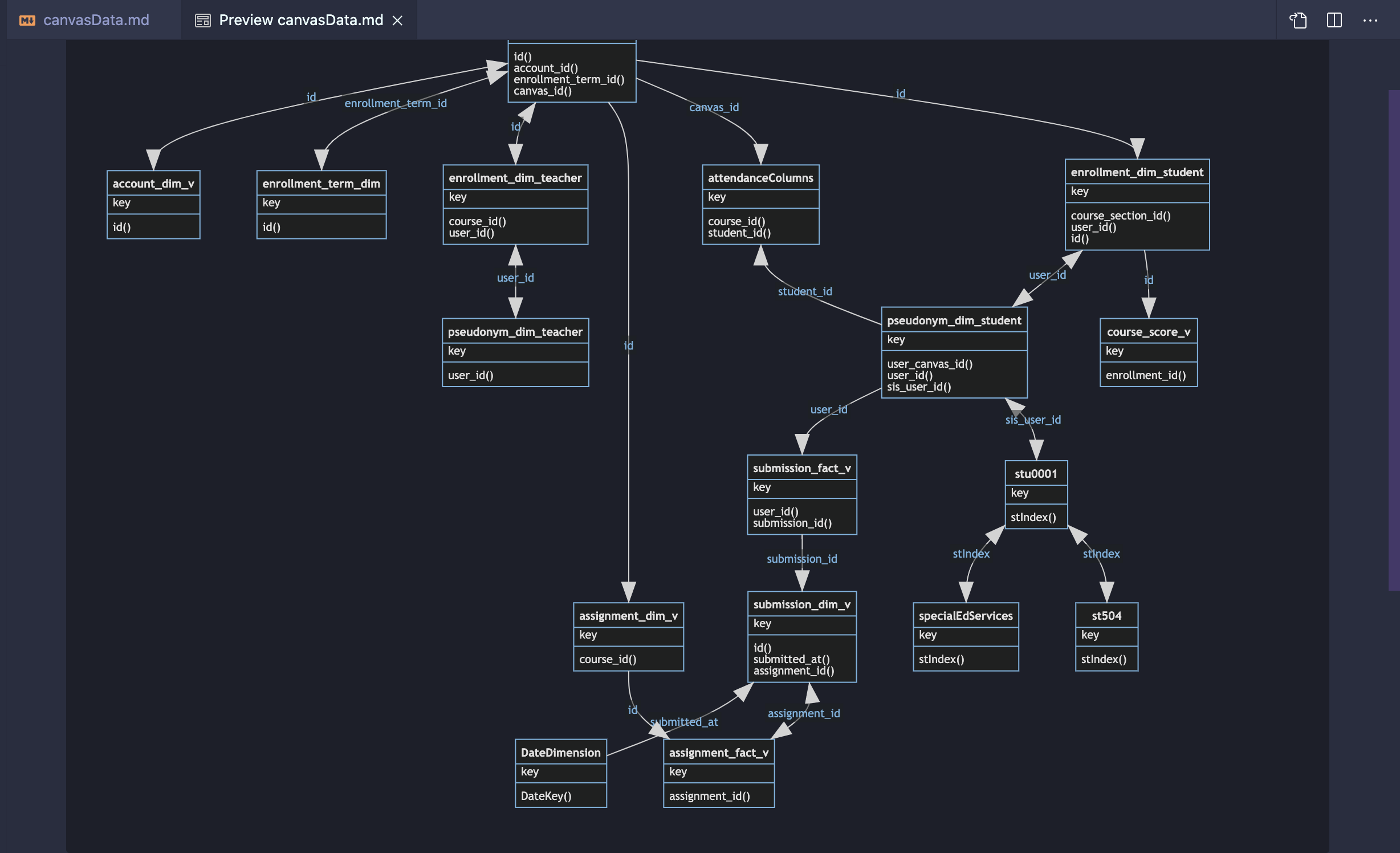Select the Preview canvasData.md tab
The image size is (1400, 853).
[x=300, y=20]
